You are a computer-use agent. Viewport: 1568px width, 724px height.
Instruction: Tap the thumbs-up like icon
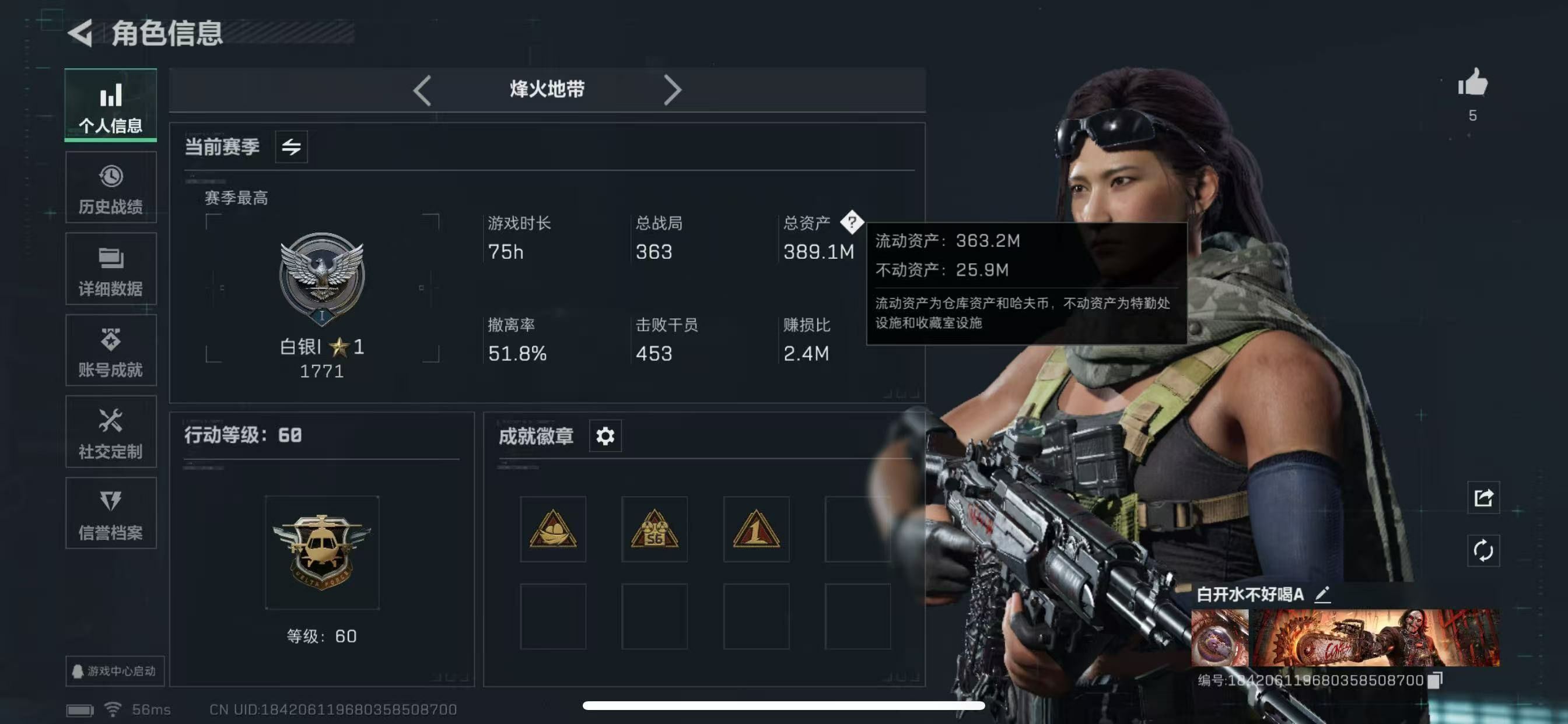[x=1472, y=82]
